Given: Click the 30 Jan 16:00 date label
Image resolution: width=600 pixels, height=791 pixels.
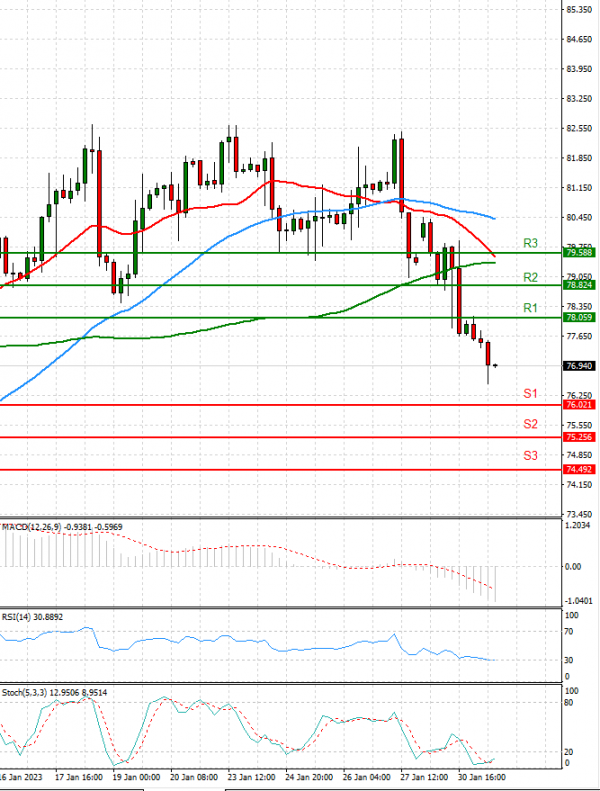Looking at the screenshot, I should (x=481, y=777).
